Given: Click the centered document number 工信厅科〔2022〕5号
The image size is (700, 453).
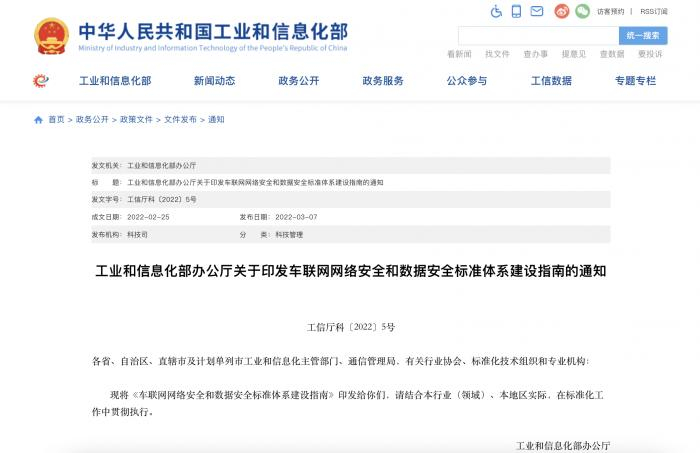Looking at the screenshot, I should (x=351, y=327).
